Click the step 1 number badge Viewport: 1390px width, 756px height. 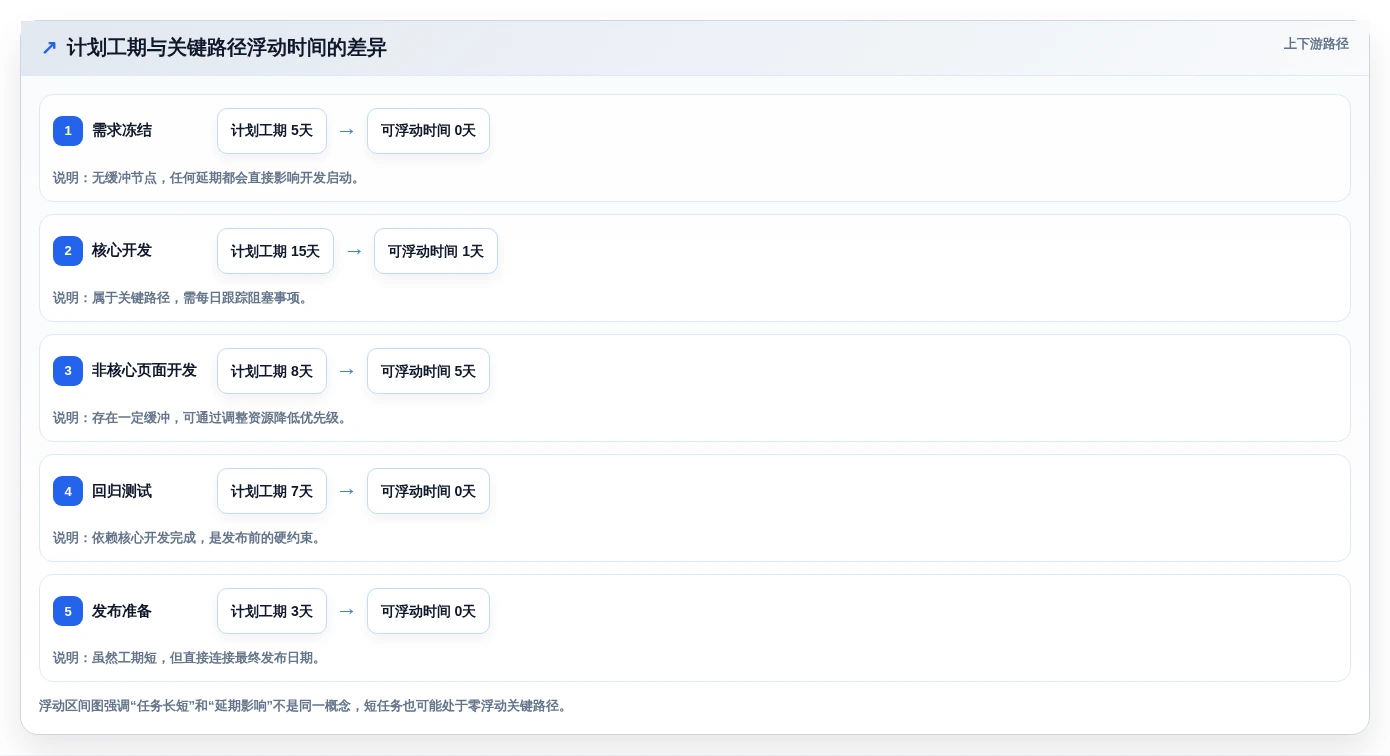[x=68, y=131]
